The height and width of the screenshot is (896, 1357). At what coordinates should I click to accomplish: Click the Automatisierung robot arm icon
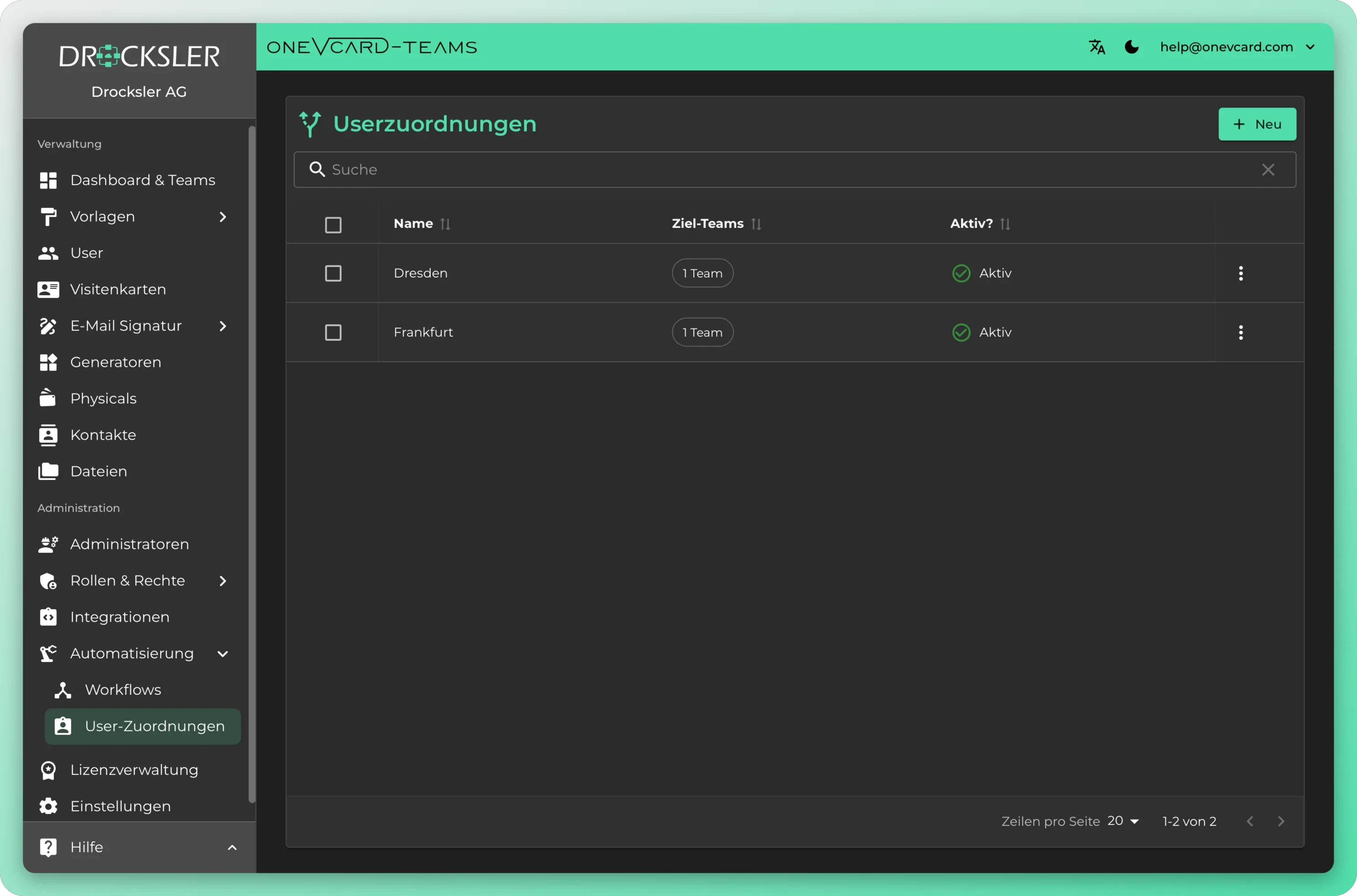tap(49, 654)
